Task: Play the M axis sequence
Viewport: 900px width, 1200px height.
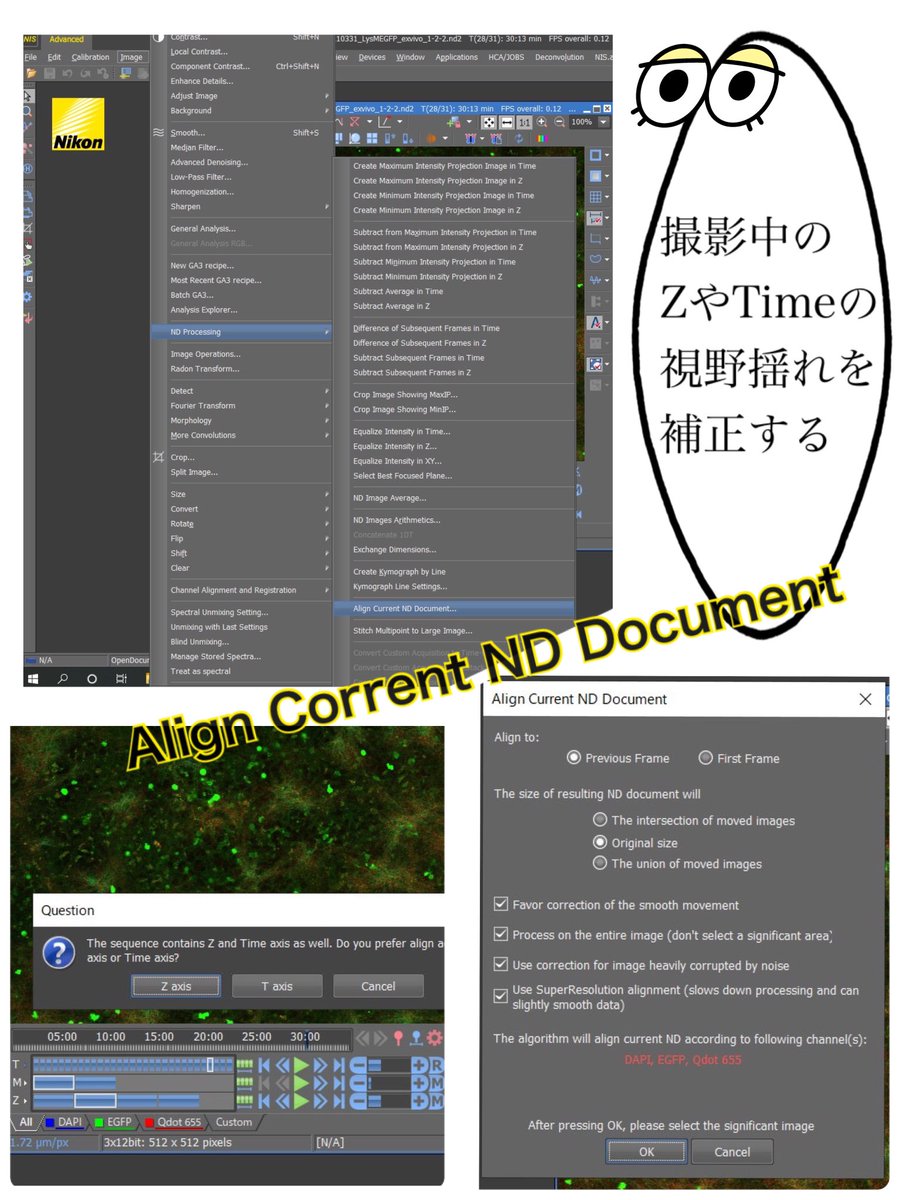Action: coord(300,1082)
